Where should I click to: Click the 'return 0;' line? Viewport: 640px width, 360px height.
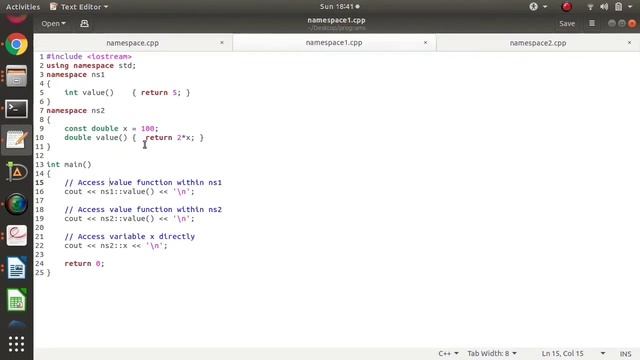(x=84, y=263)
